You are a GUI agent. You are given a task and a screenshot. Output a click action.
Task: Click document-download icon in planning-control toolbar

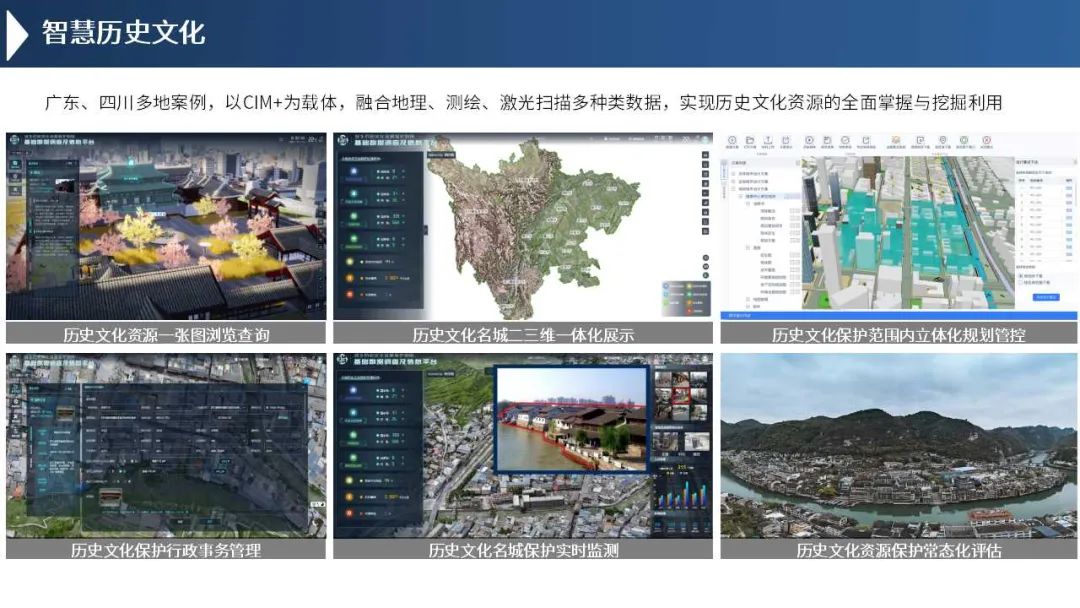point(921,140)
